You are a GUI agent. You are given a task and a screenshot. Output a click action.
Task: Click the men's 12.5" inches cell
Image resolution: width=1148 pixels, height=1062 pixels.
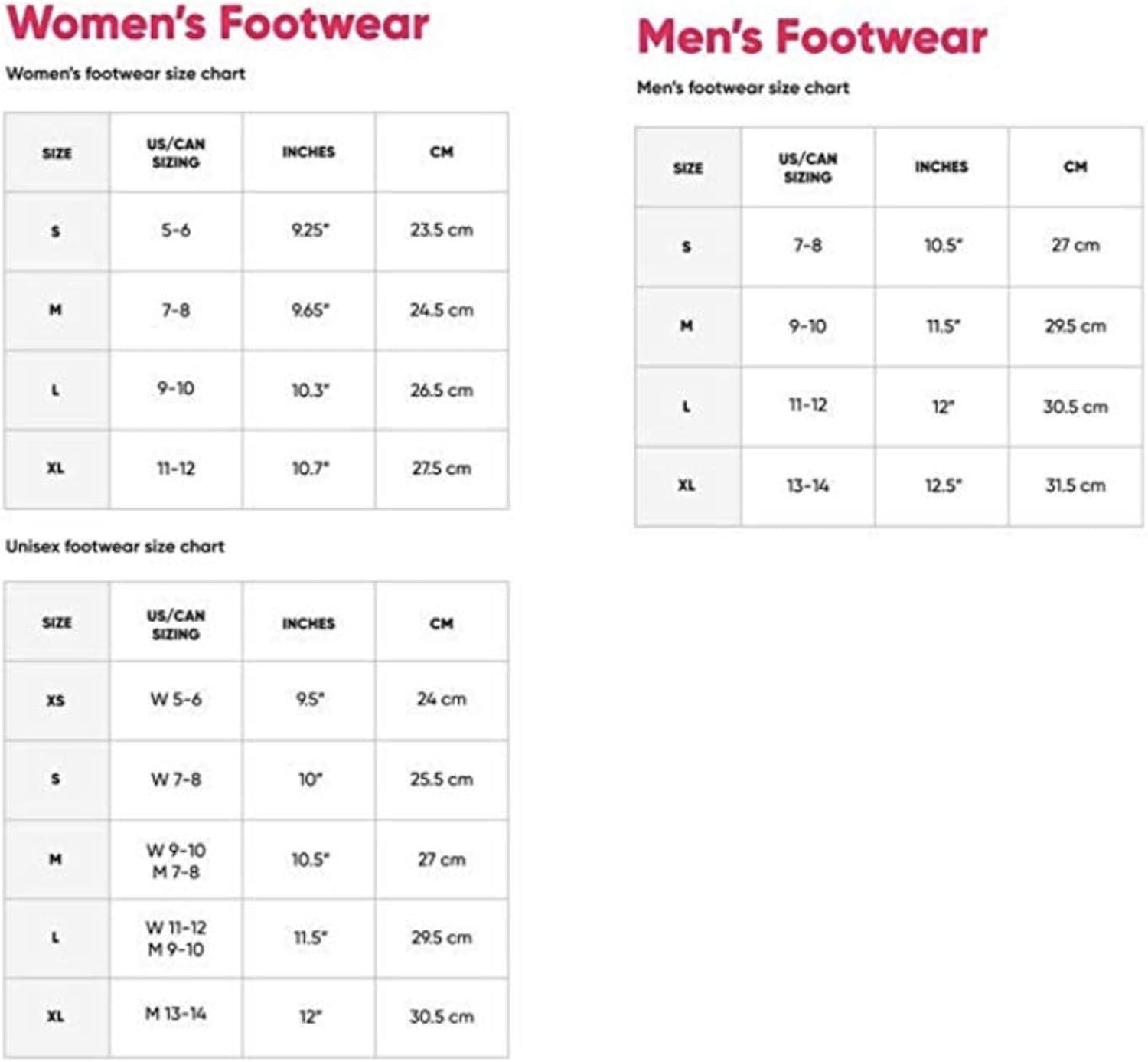[x=943, y=485]
